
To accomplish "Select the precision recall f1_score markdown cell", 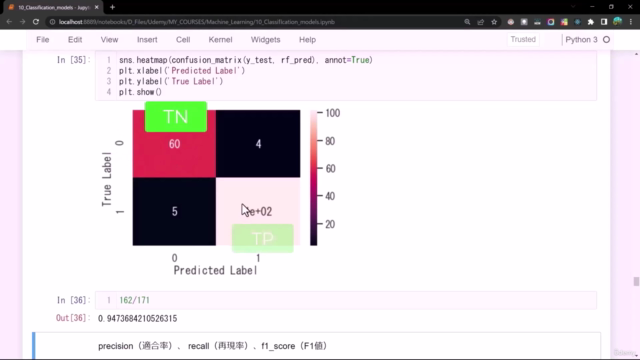I will click(316, 346).
